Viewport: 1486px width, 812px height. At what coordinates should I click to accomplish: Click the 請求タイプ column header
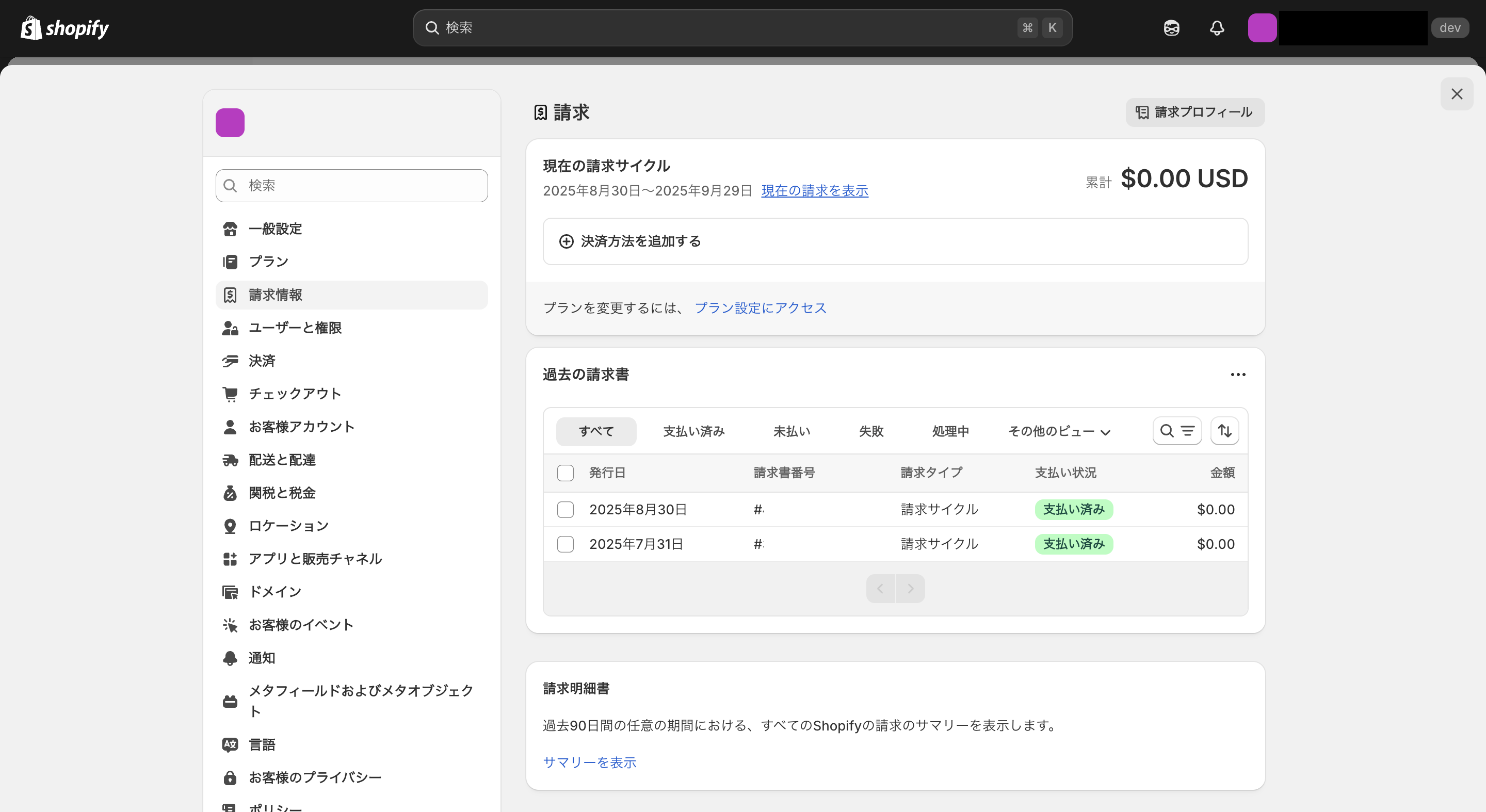931,473
